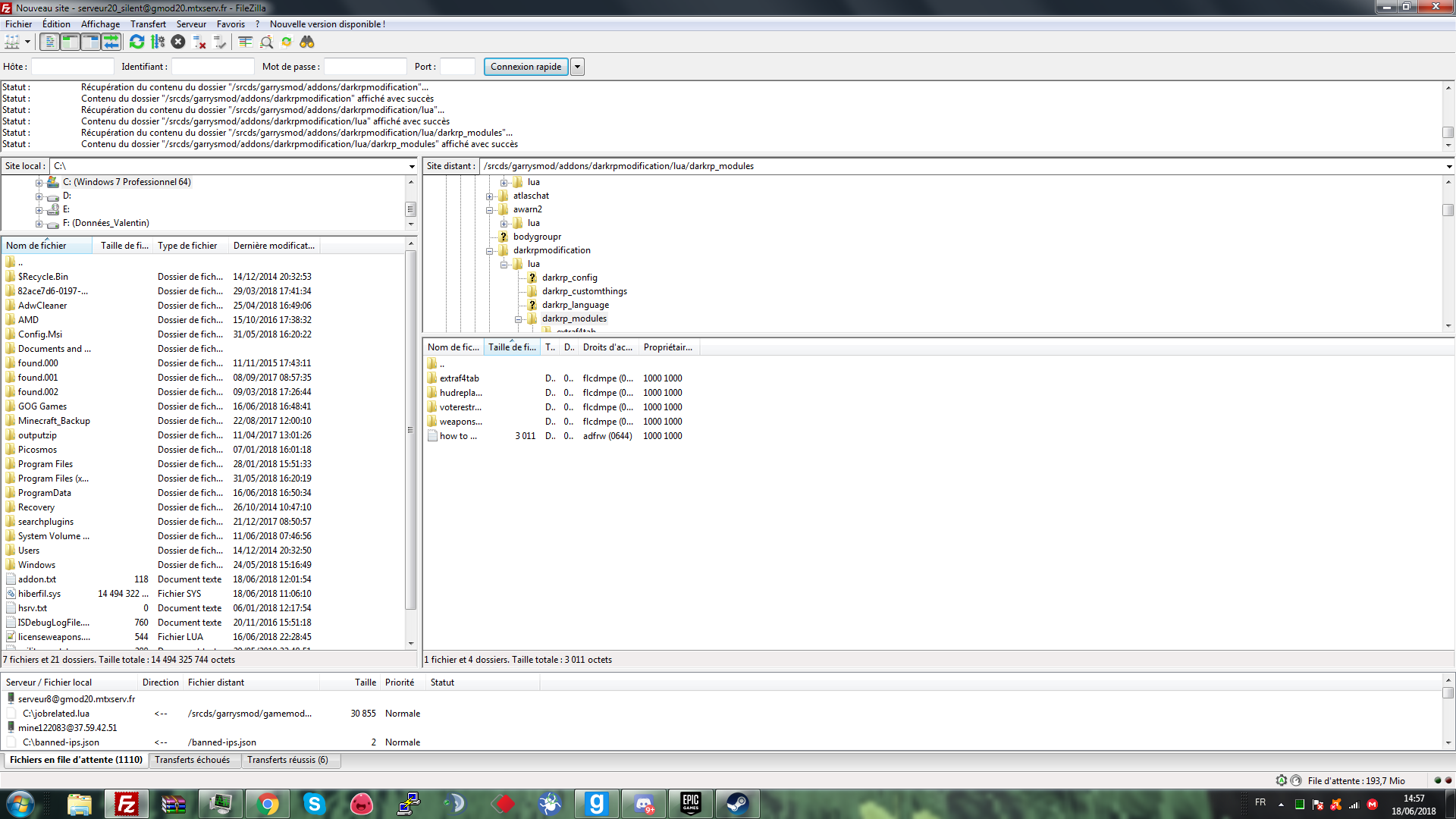Click the Identifiant input field

213,67
